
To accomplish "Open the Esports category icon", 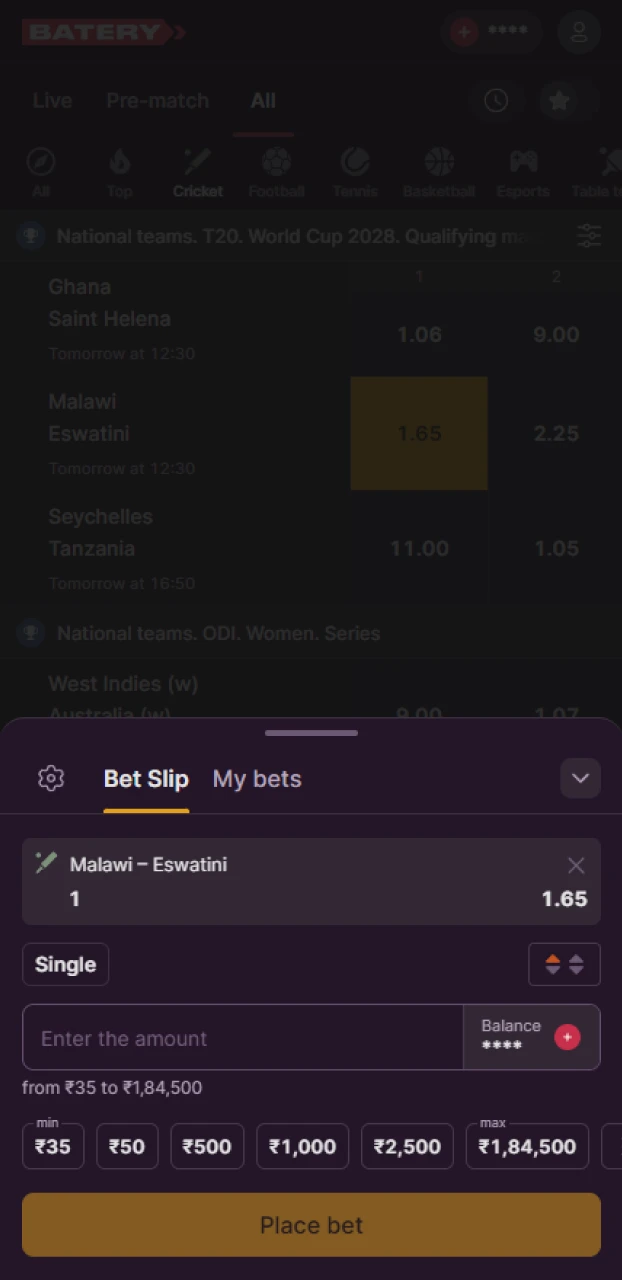I will (522, 163).
